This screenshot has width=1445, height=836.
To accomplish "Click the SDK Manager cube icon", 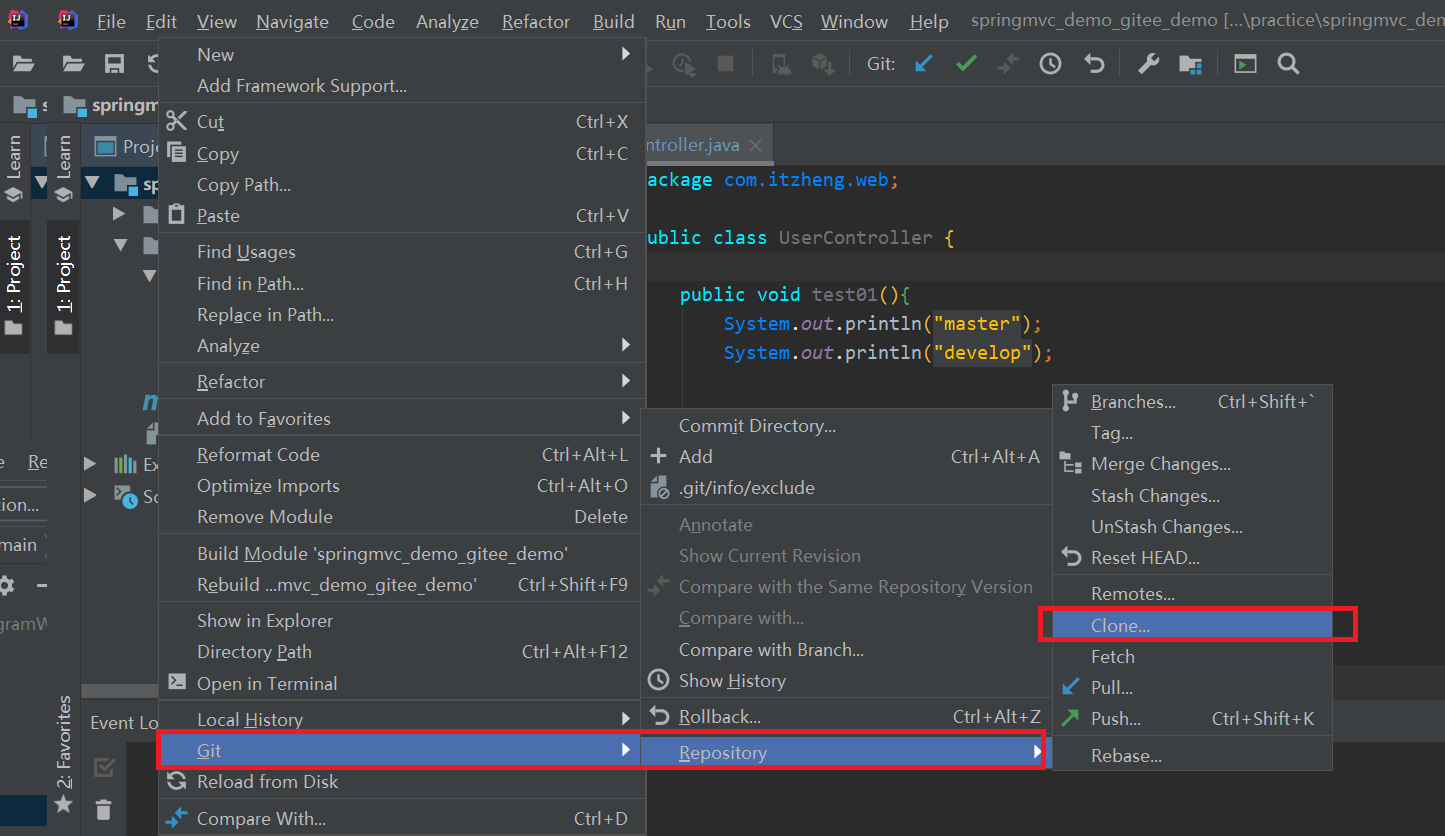I will (823, 64).
